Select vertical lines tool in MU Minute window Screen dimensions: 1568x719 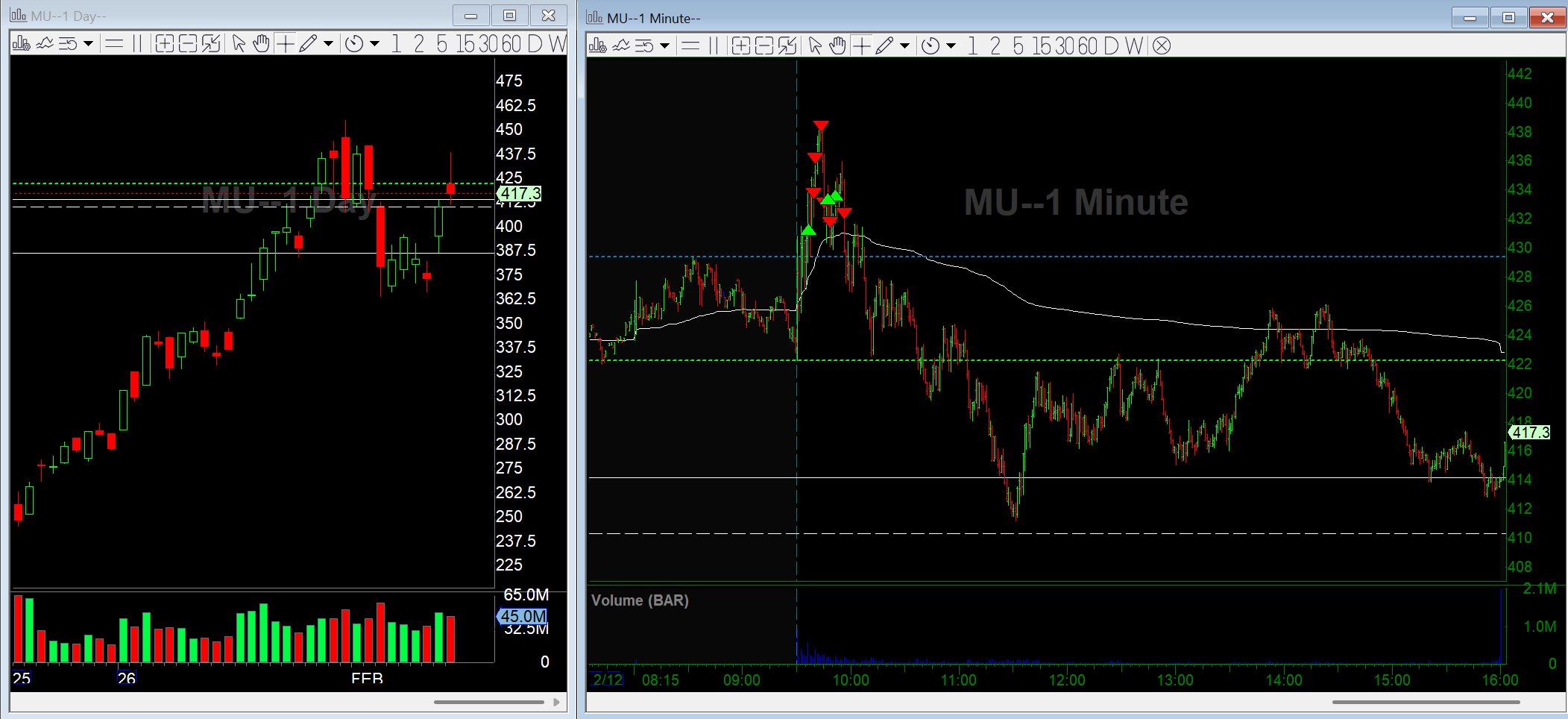(x=714, y=46)
